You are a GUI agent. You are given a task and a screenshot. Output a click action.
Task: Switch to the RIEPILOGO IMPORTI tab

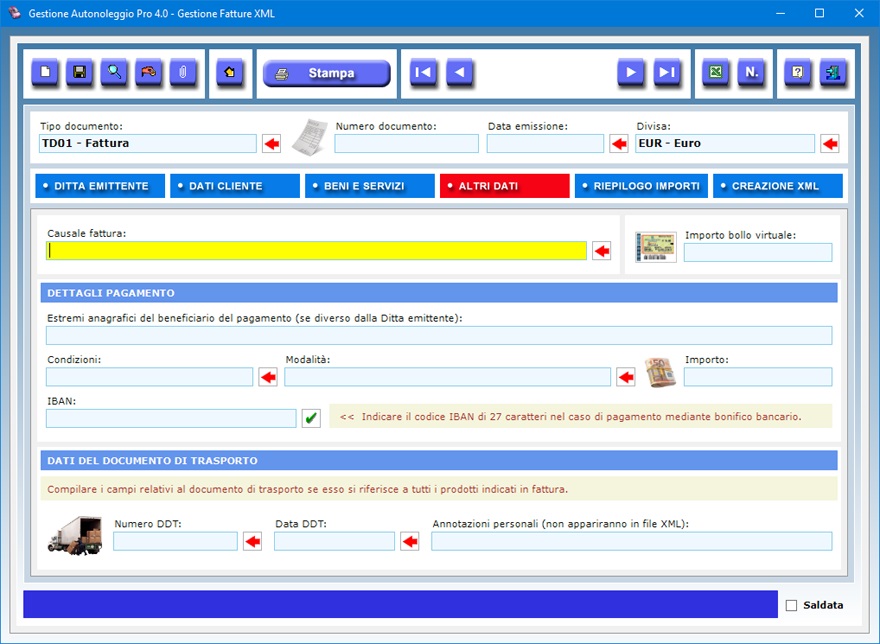click(x=641, y=186)
